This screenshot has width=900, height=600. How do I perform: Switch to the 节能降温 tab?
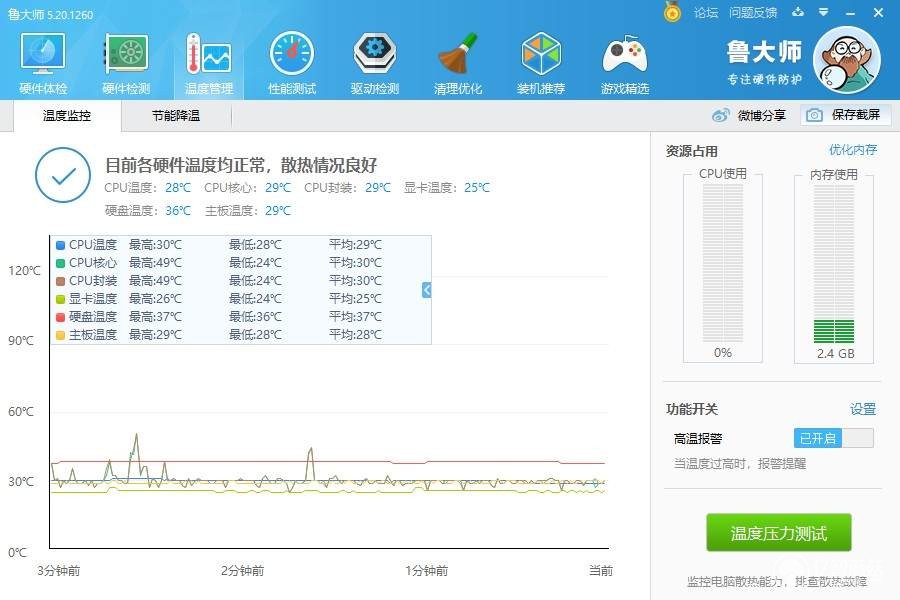tap(176, 115)
